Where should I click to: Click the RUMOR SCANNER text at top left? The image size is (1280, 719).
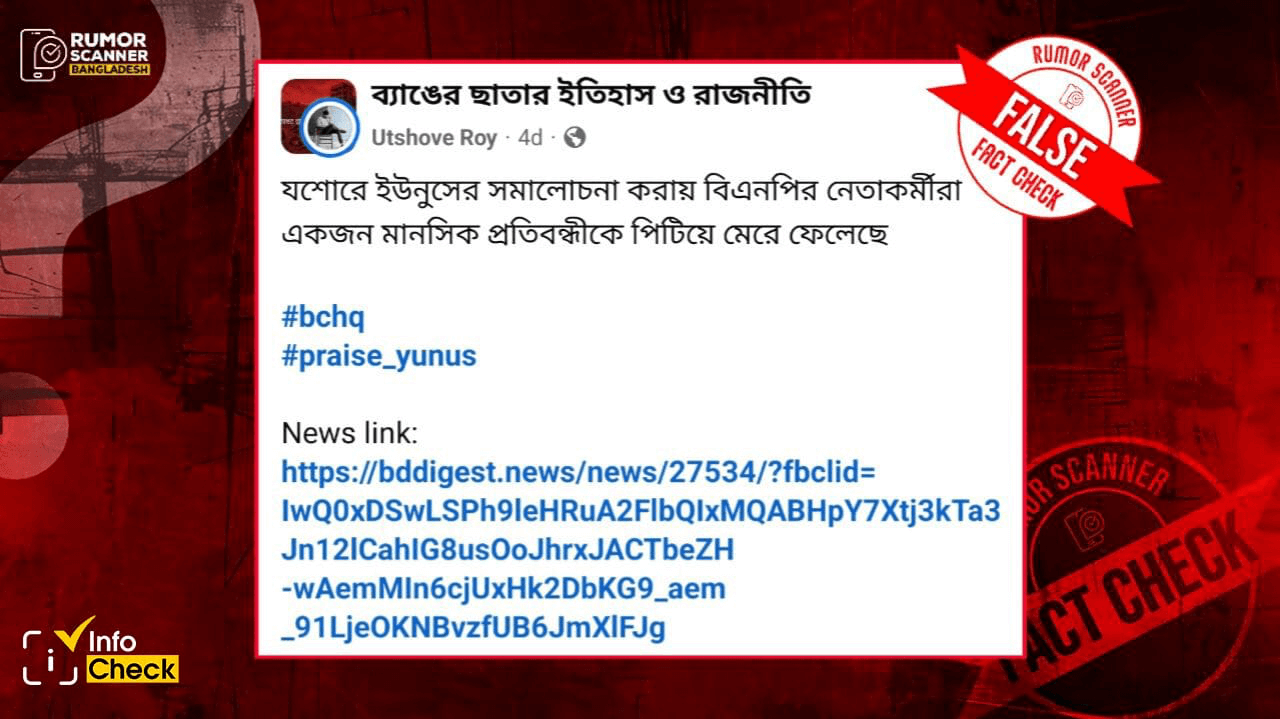(x=110, y=46)
